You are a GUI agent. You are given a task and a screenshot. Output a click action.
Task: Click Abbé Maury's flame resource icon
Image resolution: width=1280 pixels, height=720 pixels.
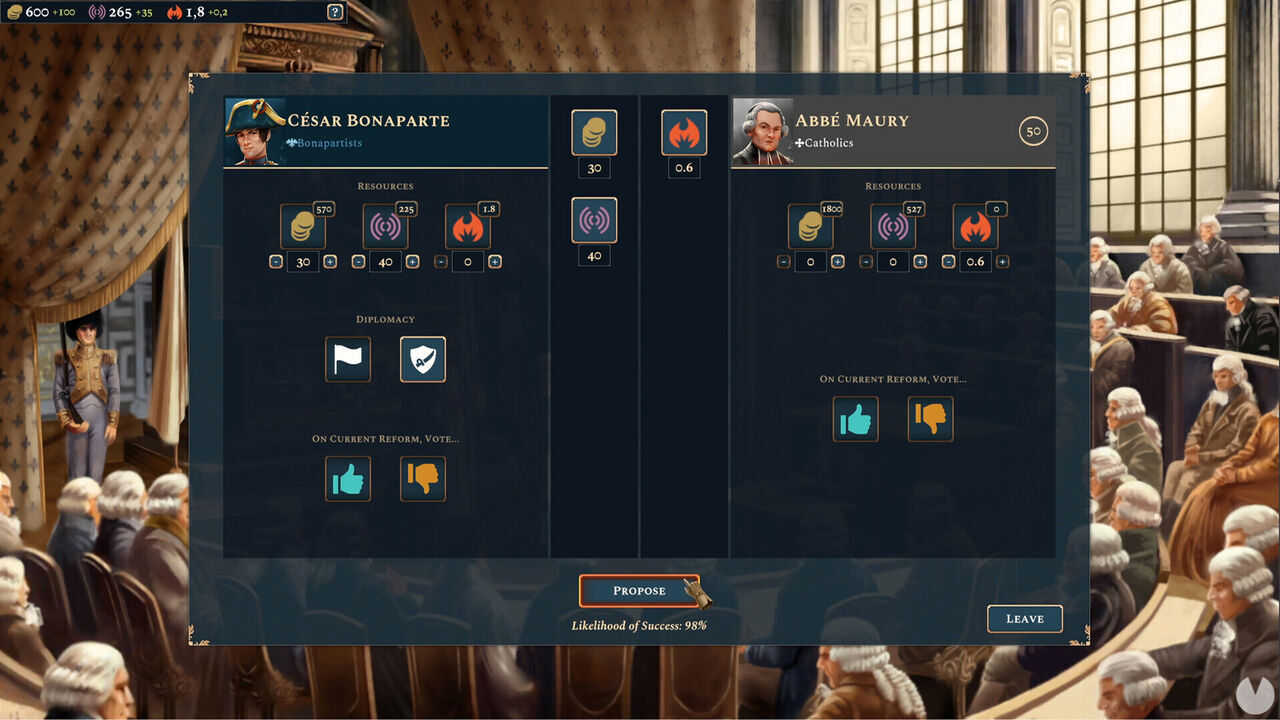tap(975, 227)
